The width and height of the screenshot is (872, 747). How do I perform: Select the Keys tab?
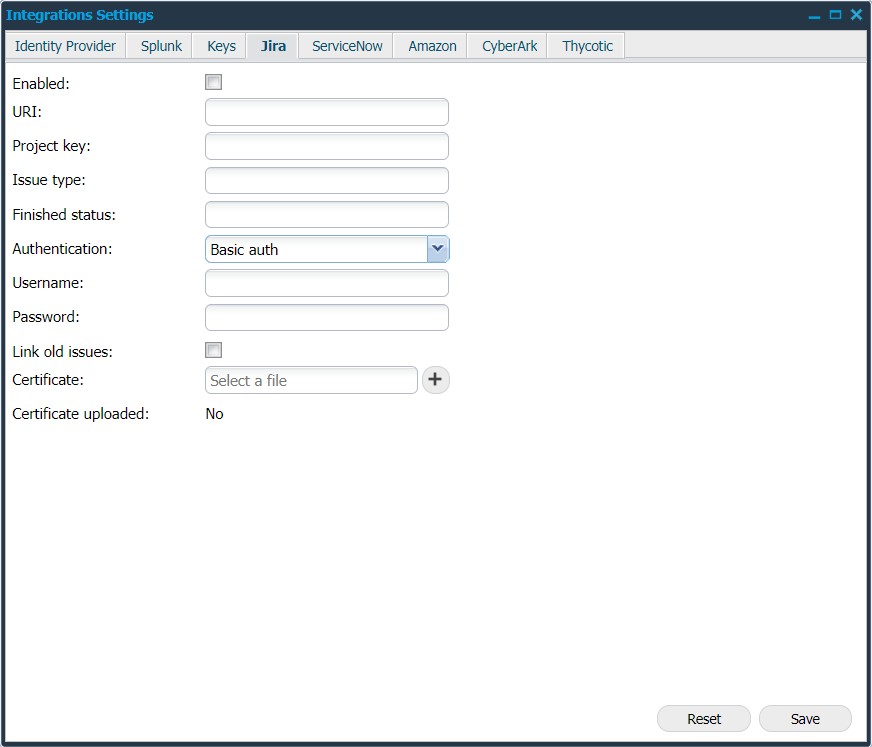220,45
